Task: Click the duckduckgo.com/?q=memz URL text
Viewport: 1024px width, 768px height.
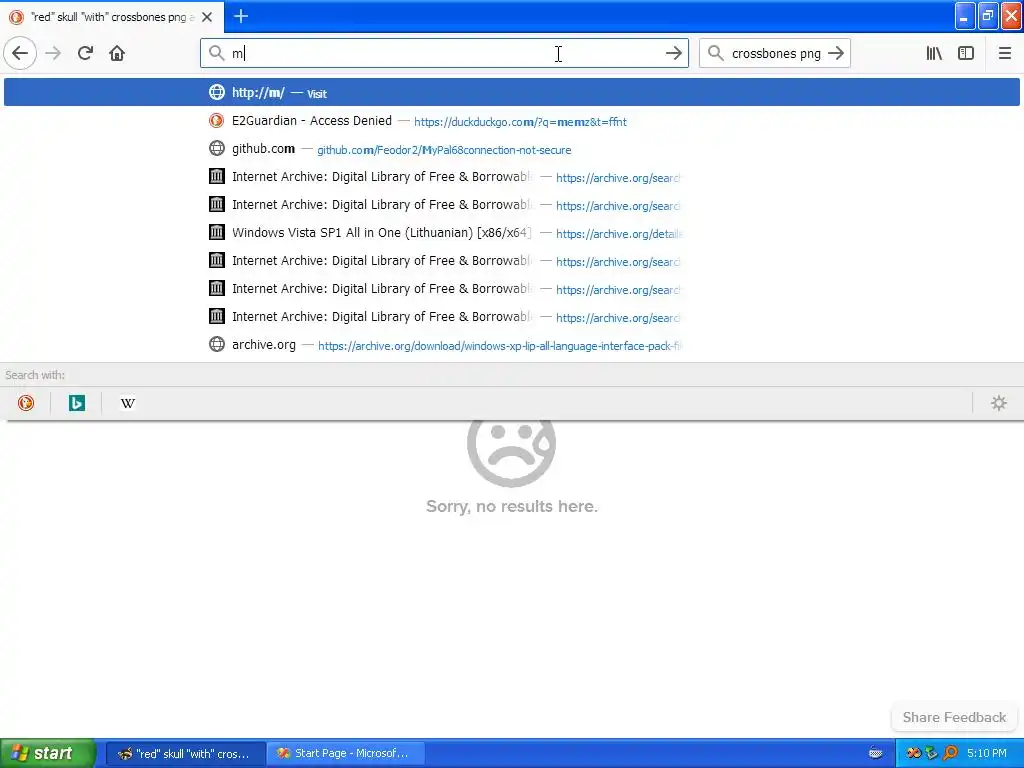Action: pos(520,122)
